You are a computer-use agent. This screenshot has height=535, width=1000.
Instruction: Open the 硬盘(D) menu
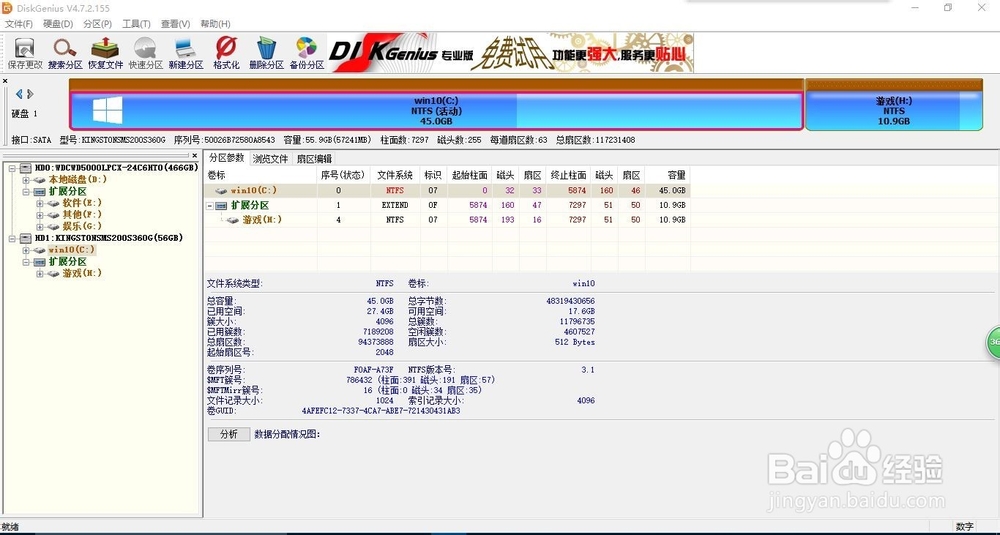point(58,24)
